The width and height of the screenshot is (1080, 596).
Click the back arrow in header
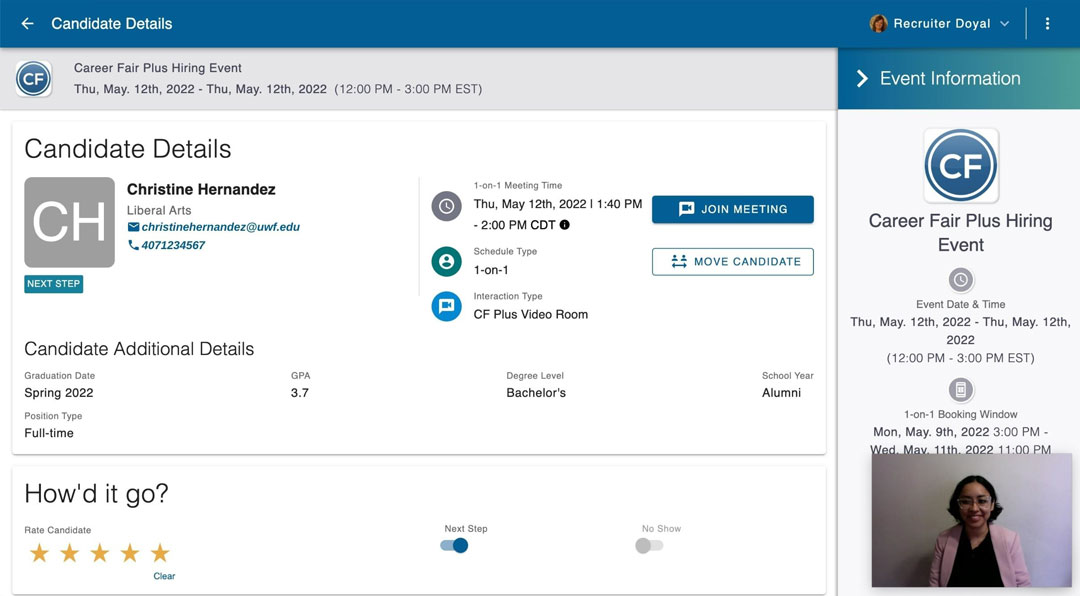pyautogui.click(x=27, y=23)
